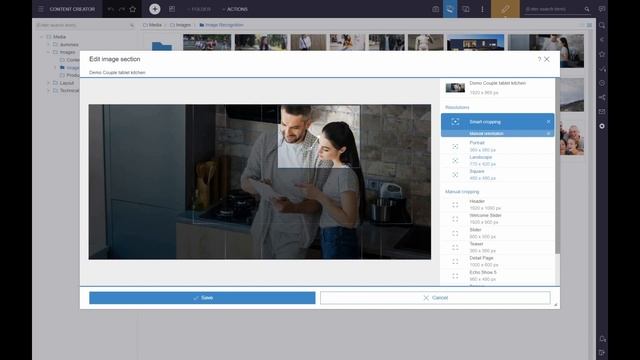Viewport: 640px width, 360px height.
Task: Choose the Slider cropping format
Action: coord(498,233)
